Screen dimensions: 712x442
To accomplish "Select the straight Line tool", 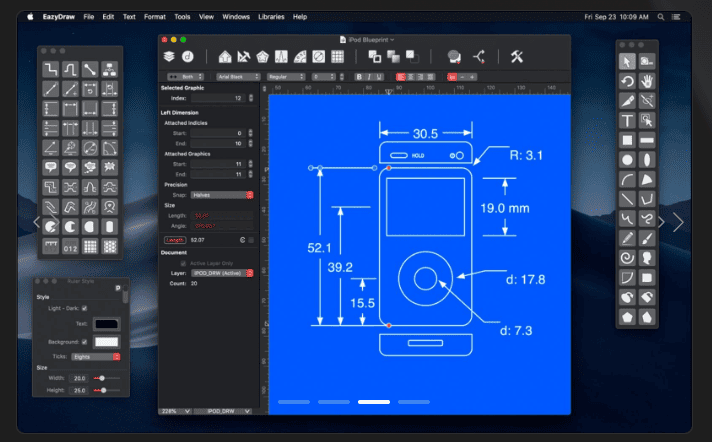I will coord(627,199).
